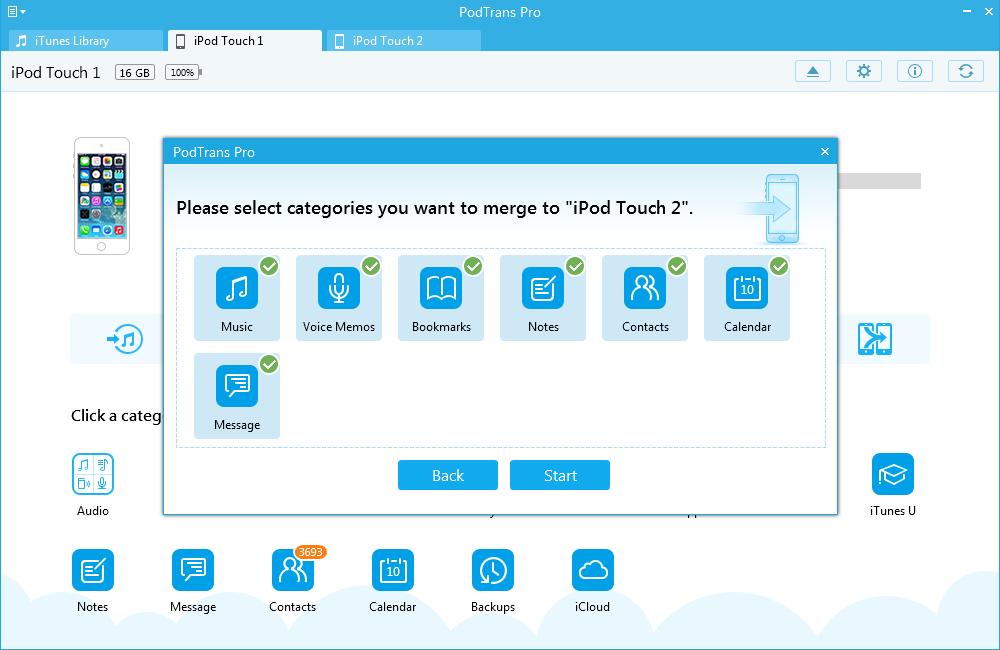Click the gray storage bar behind the dialog
The width and height of the screenshot is (1000, 650).
pos(879,181)
